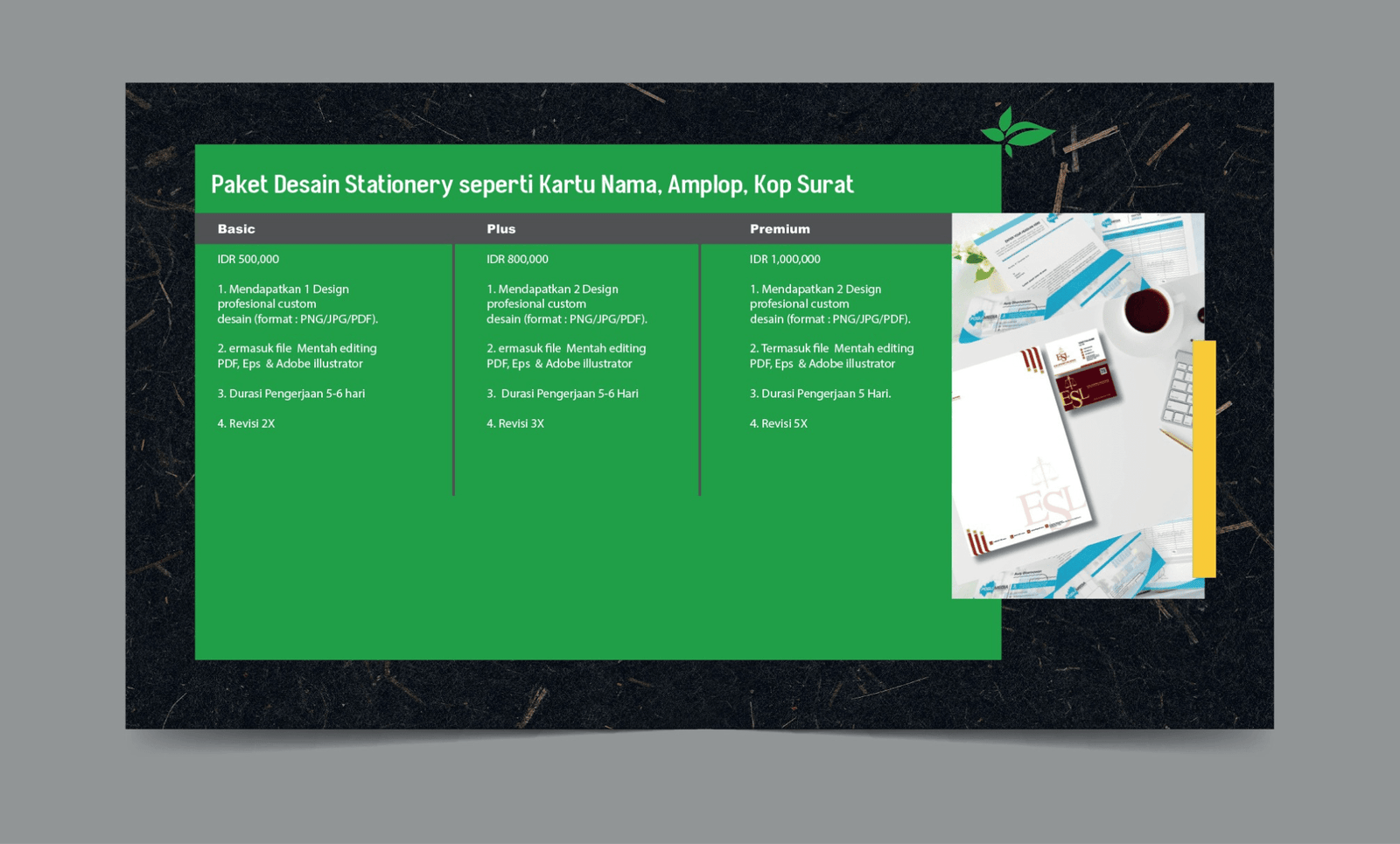Viewport: 1400px width, 844px height.
Task: Click the IDR 800,000 price
Action: (x=517, y=259)
